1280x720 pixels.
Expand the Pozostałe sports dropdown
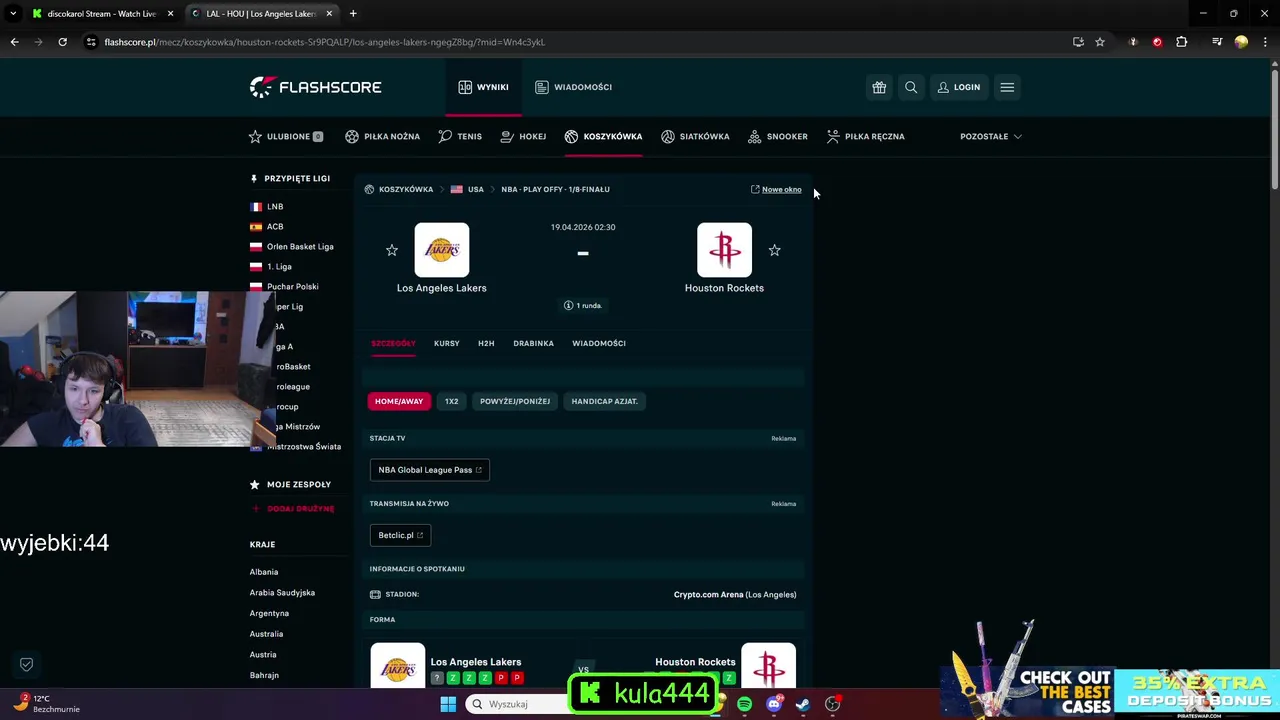pyautogui.click(x=990, y=136)
